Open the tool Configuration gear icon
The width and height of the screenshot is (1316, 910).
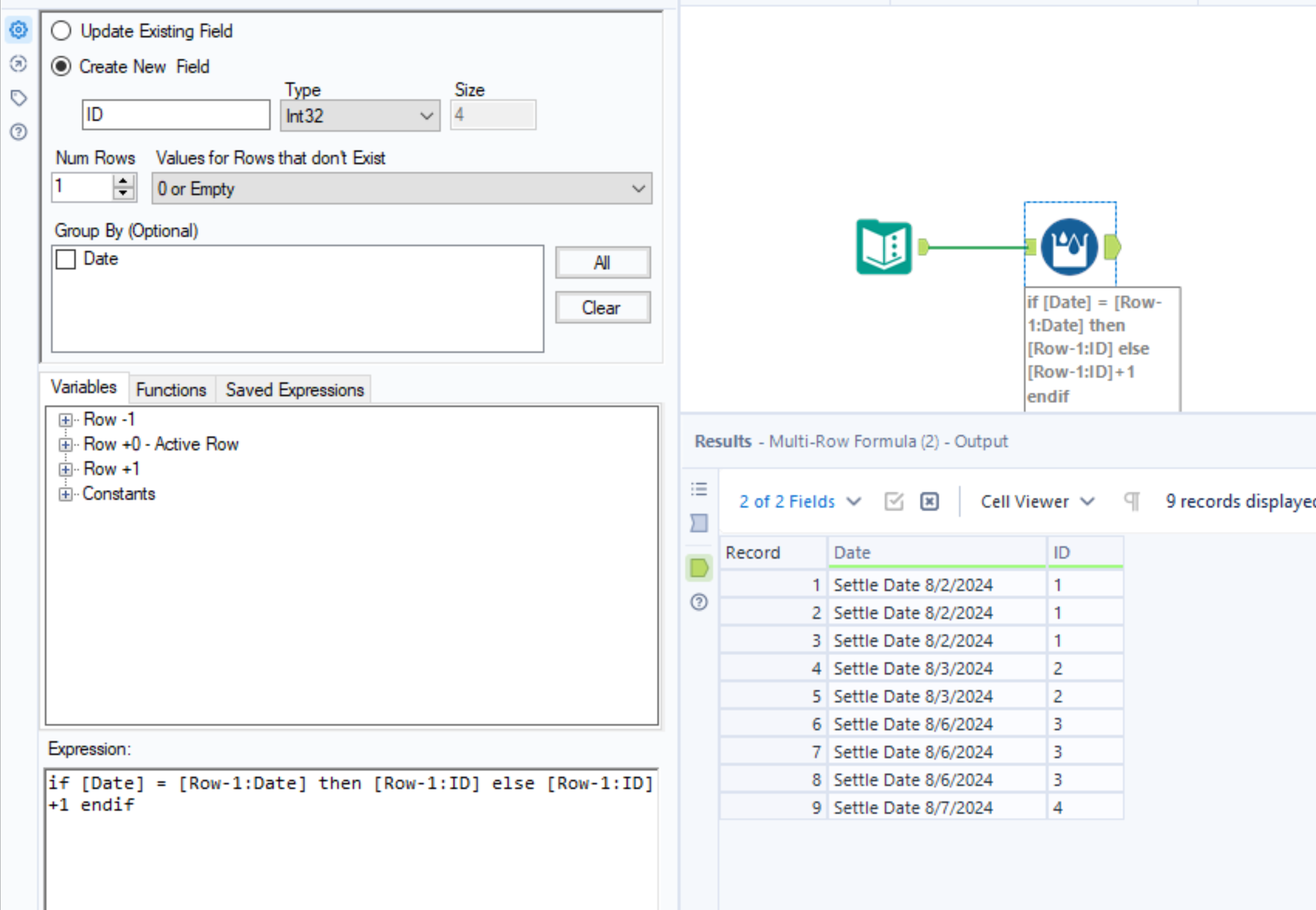[18, 30]
